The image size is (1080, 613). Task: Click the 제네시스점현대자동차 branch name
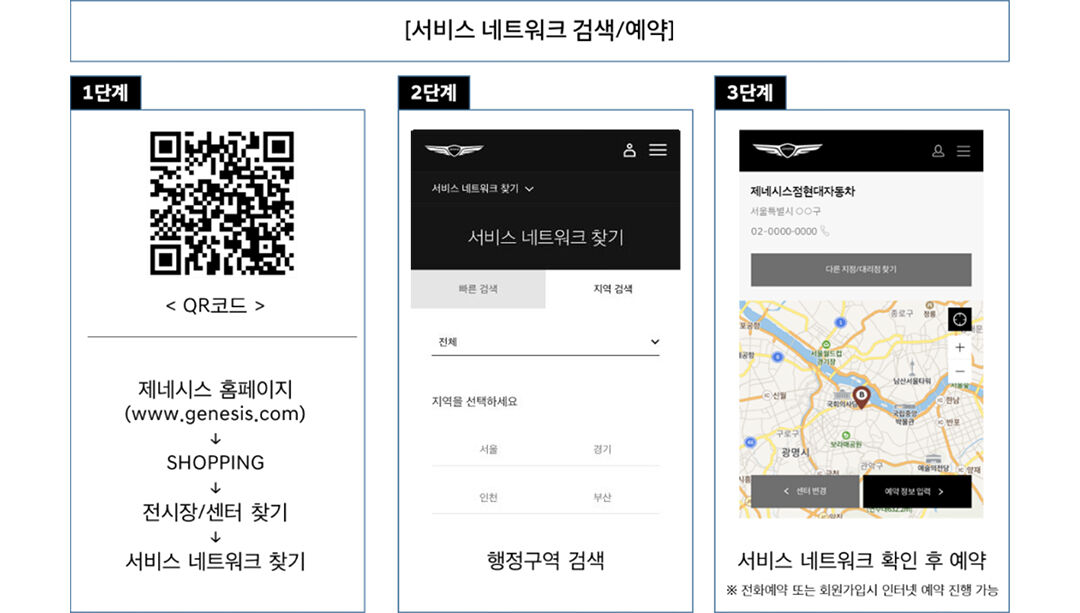pos(802,191)
